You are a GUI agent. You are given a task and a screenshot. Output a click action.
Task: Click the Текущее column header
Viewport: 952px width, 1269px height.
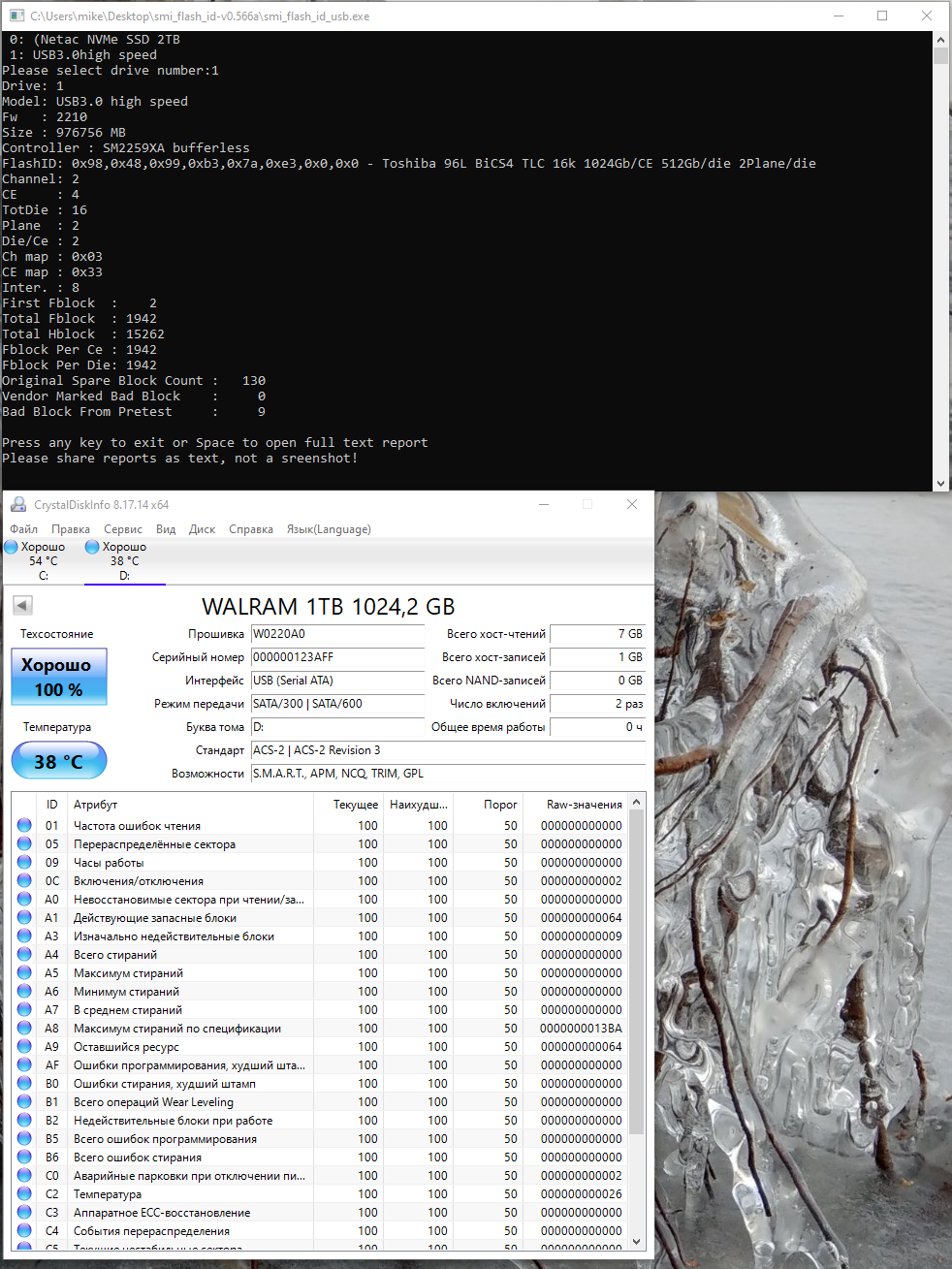pos(349,805)
